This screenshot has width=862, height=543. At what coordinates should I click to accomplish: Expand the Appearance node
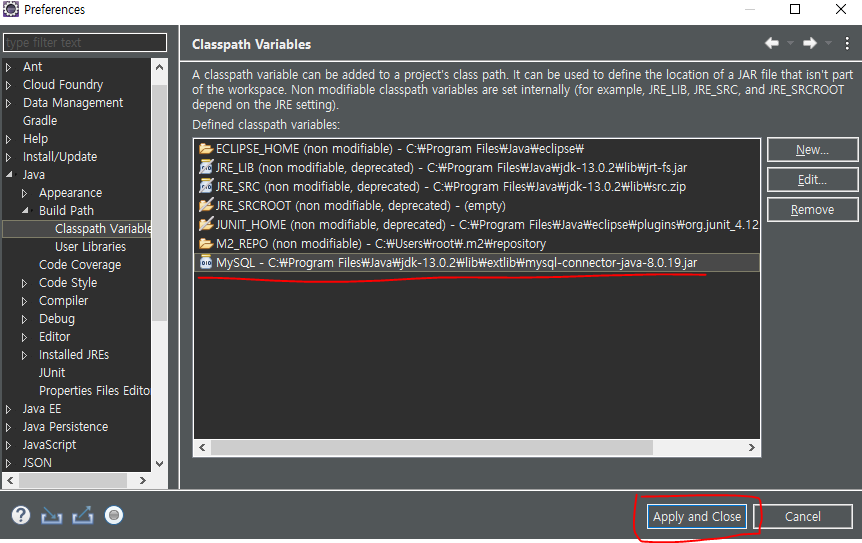click(25, 193)
